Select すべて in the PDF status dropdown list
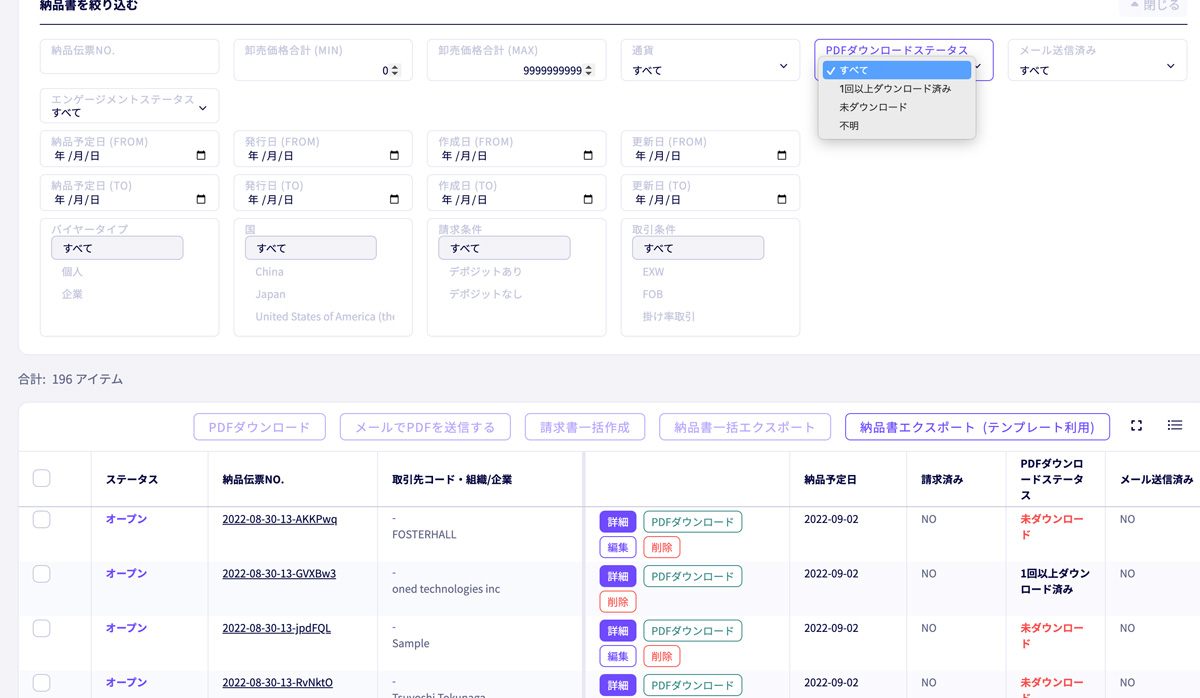The width and height of the screenshot is (1200, 698). coord(897,70)
